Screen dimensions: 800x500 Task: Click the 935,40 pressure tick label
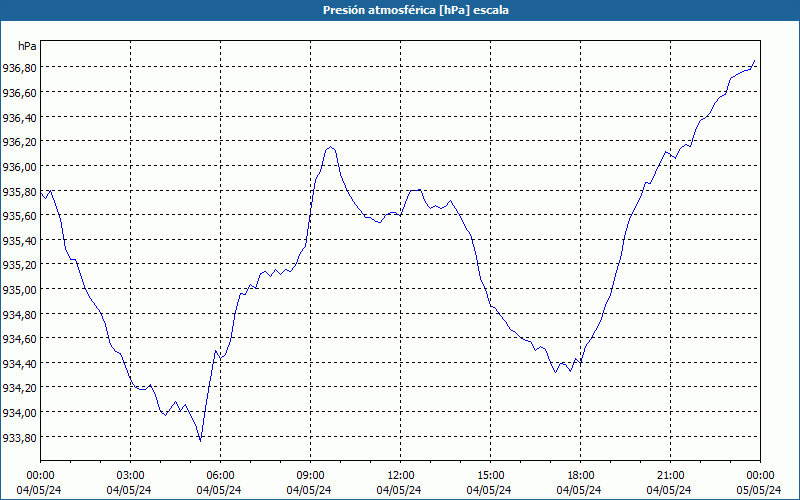[x=19, y=241]
